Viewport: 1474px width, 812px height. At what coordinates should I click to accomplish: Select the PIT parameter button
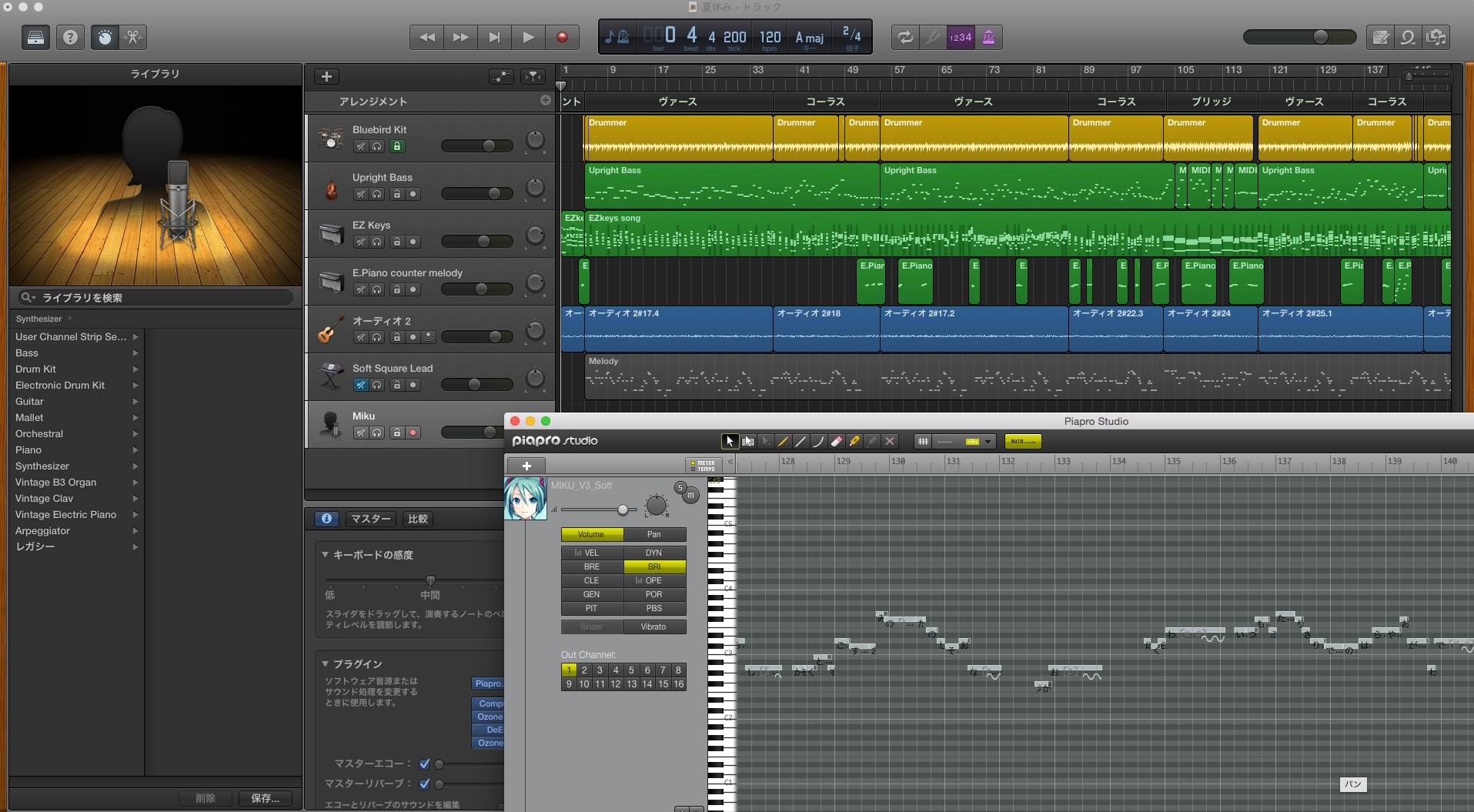[591, 608]
